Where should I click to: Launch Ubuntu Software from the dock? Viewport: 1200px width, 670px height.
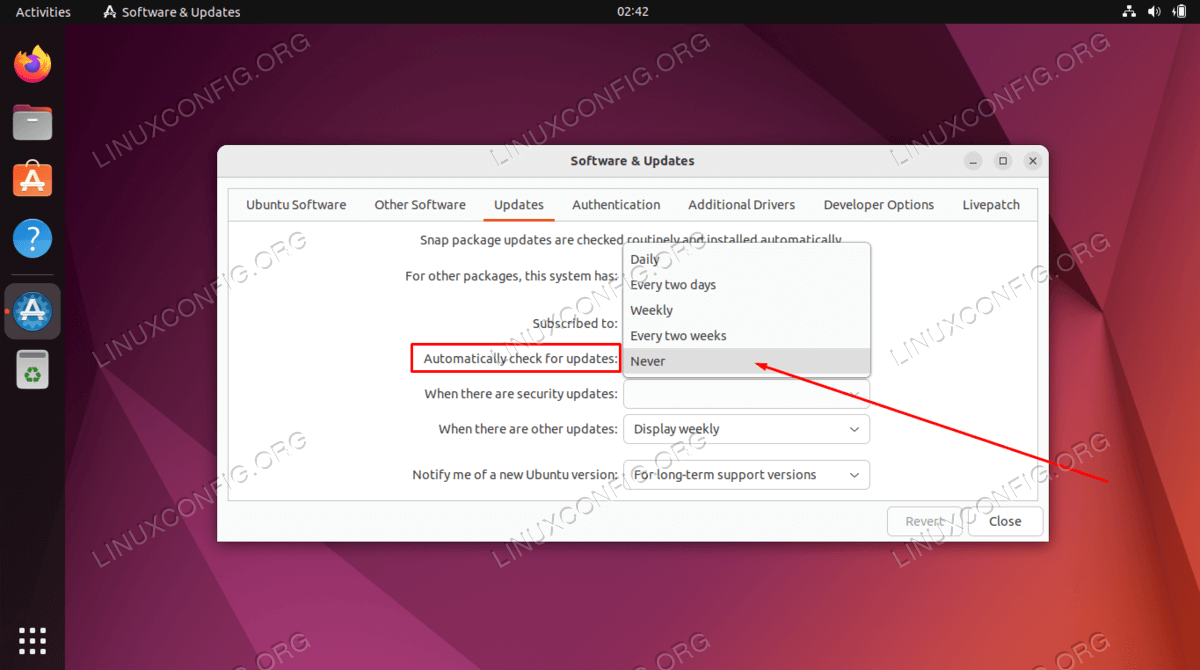33,181
